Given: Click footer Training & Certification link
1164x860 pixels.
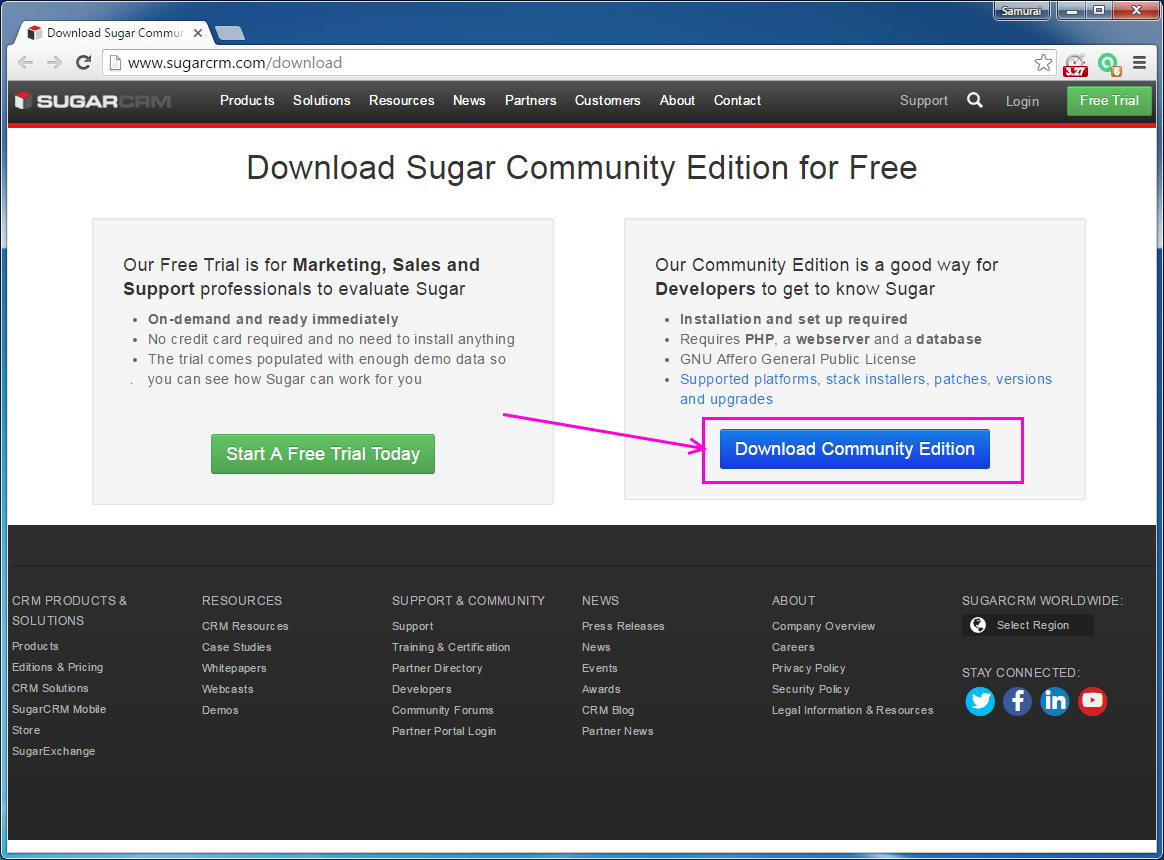Looking at the screenshot, I should [451, 647].
